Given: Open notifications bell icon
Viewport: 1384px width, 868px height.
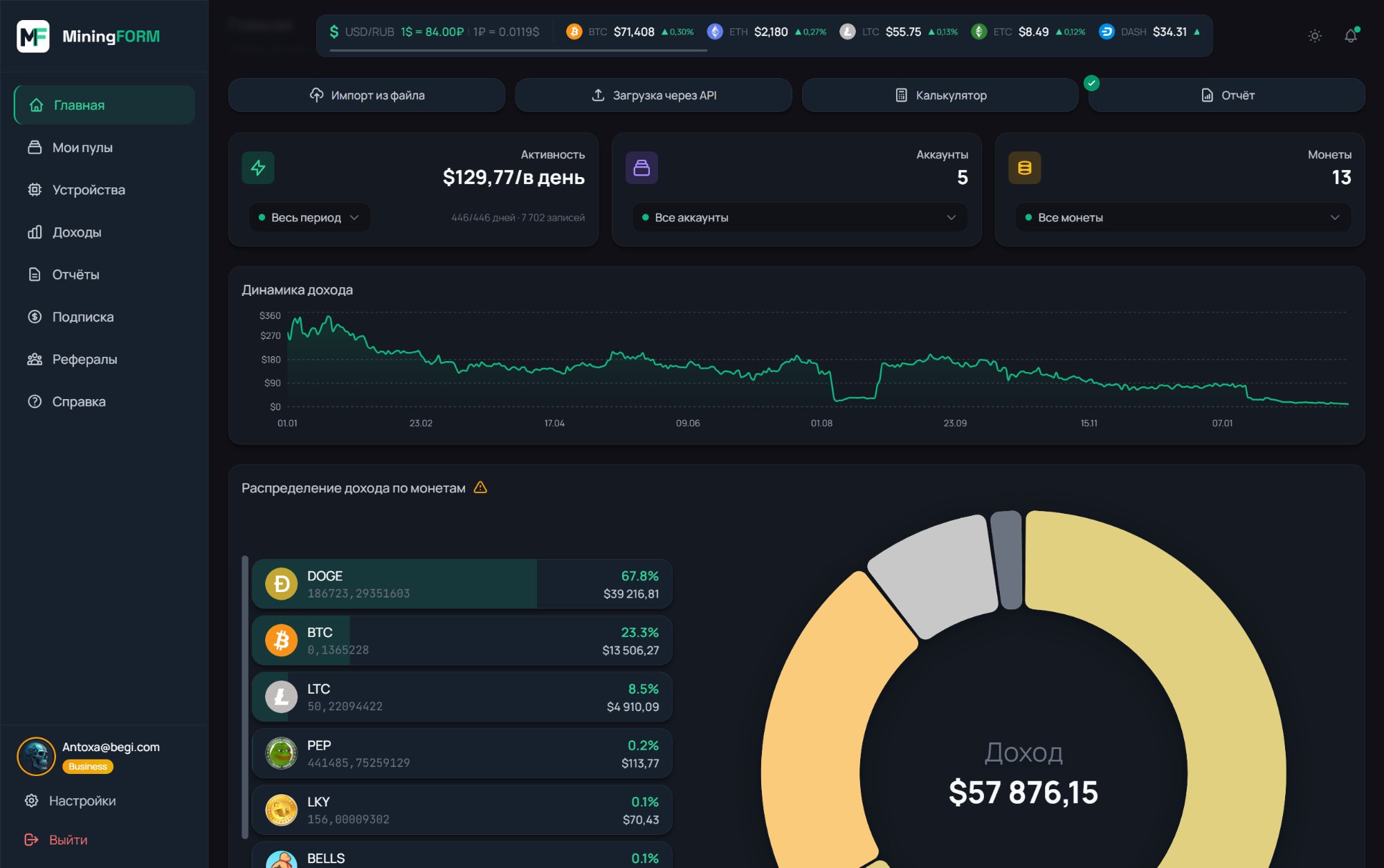Looking at the screenshot, I should 1351,36.
